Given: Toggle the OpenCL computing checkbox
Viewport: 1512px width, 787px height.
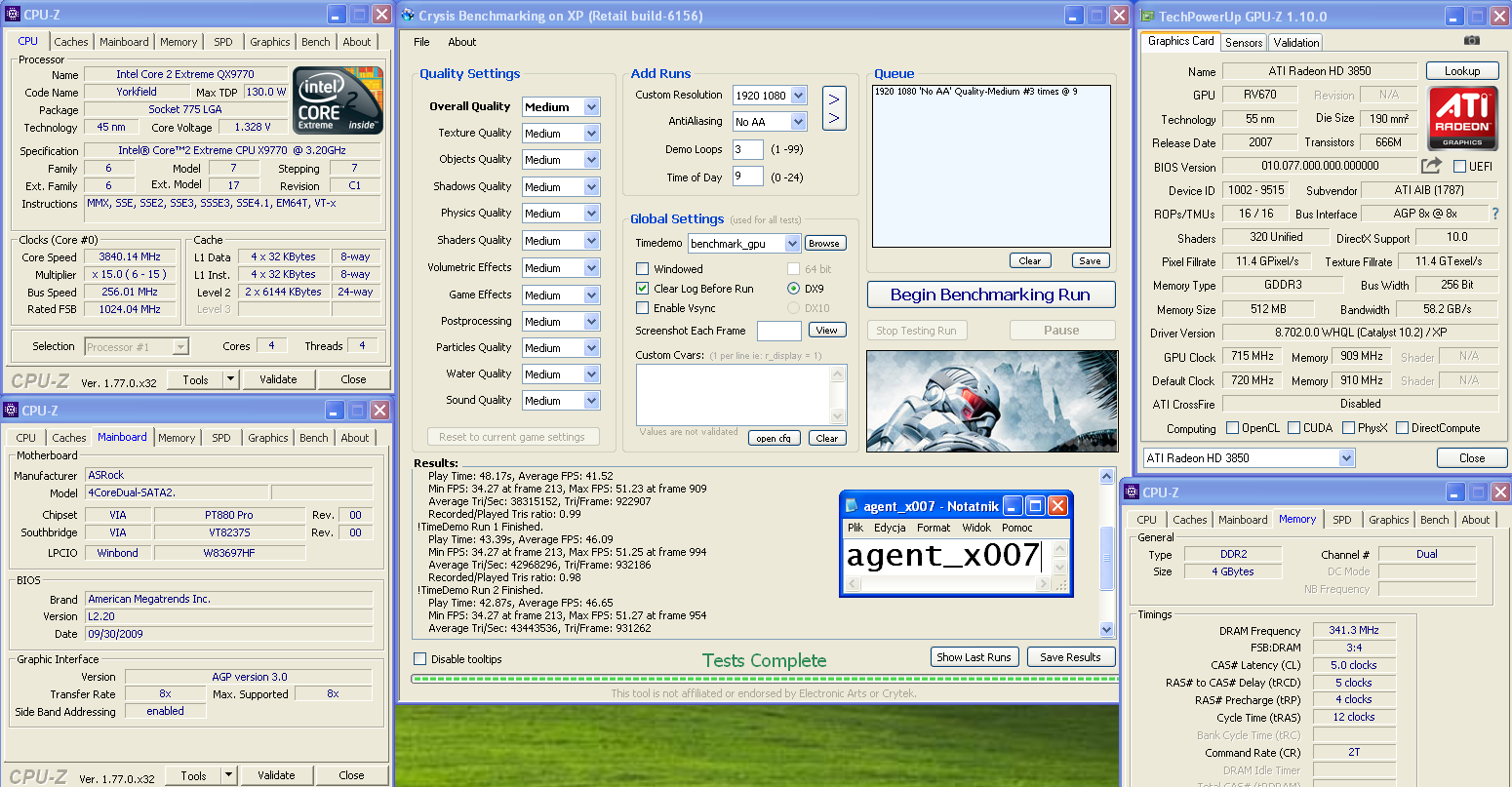Looking at the screenshot, I should point(1232,428).
